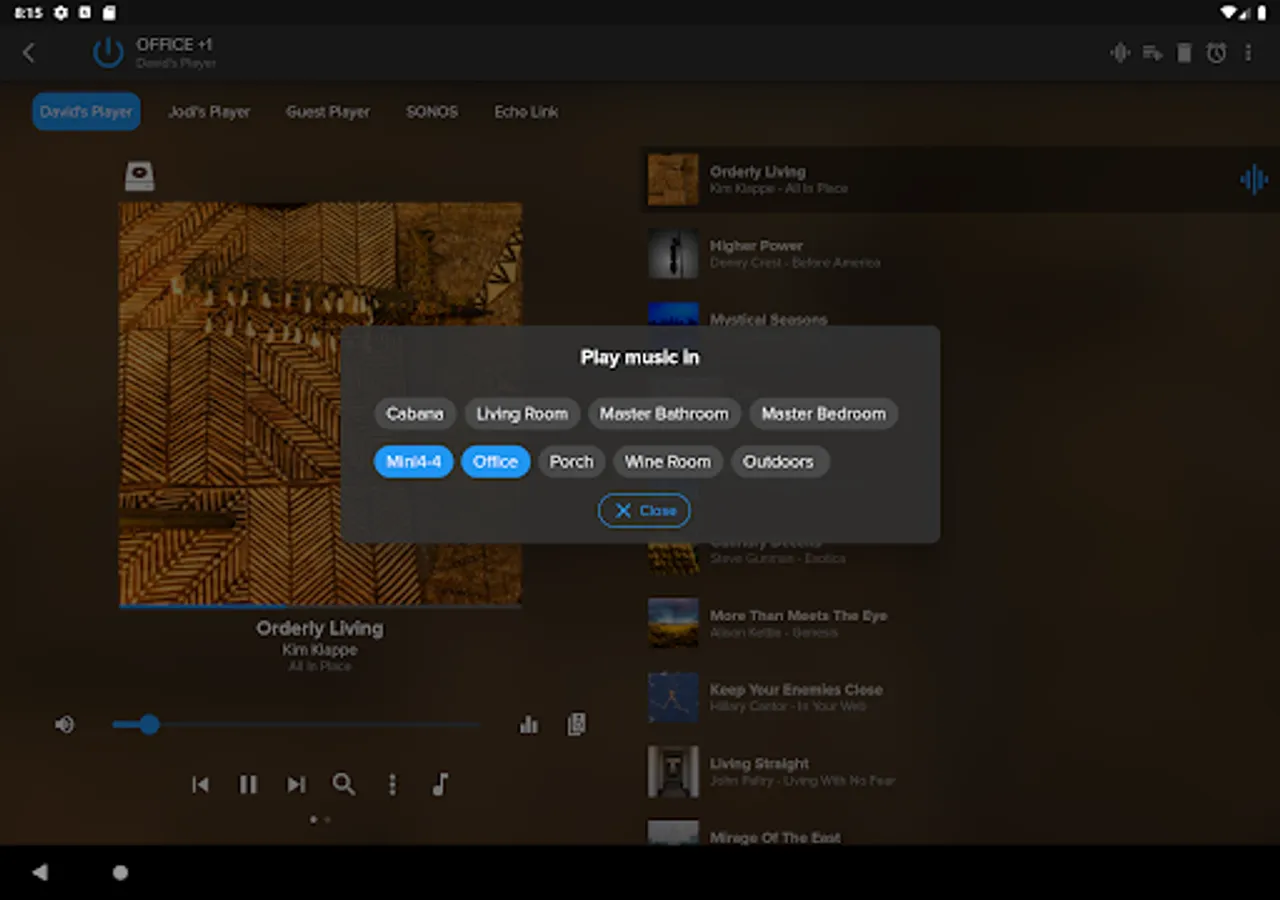Viewport: 1280px width, 900px height.
Task: Play Living Straight from the queue
Action: (x=960, y=772)
